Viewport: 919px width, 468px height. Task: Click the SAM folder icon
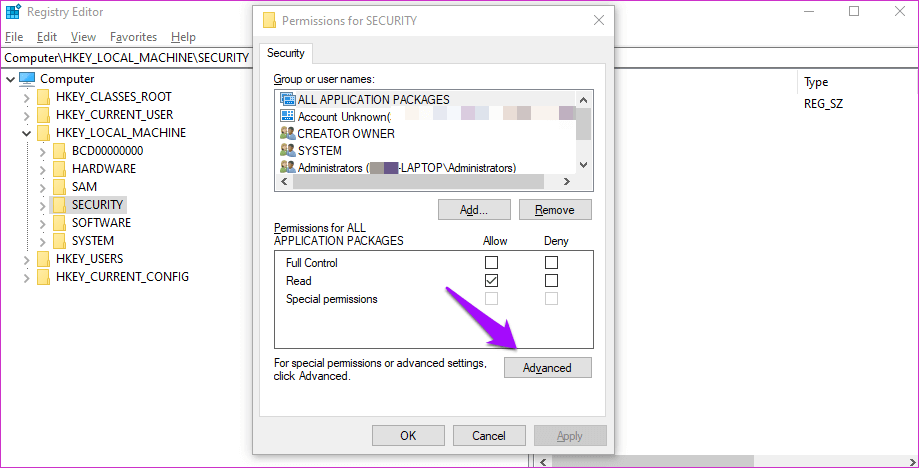pyautogui.click(x=59, y=187)
